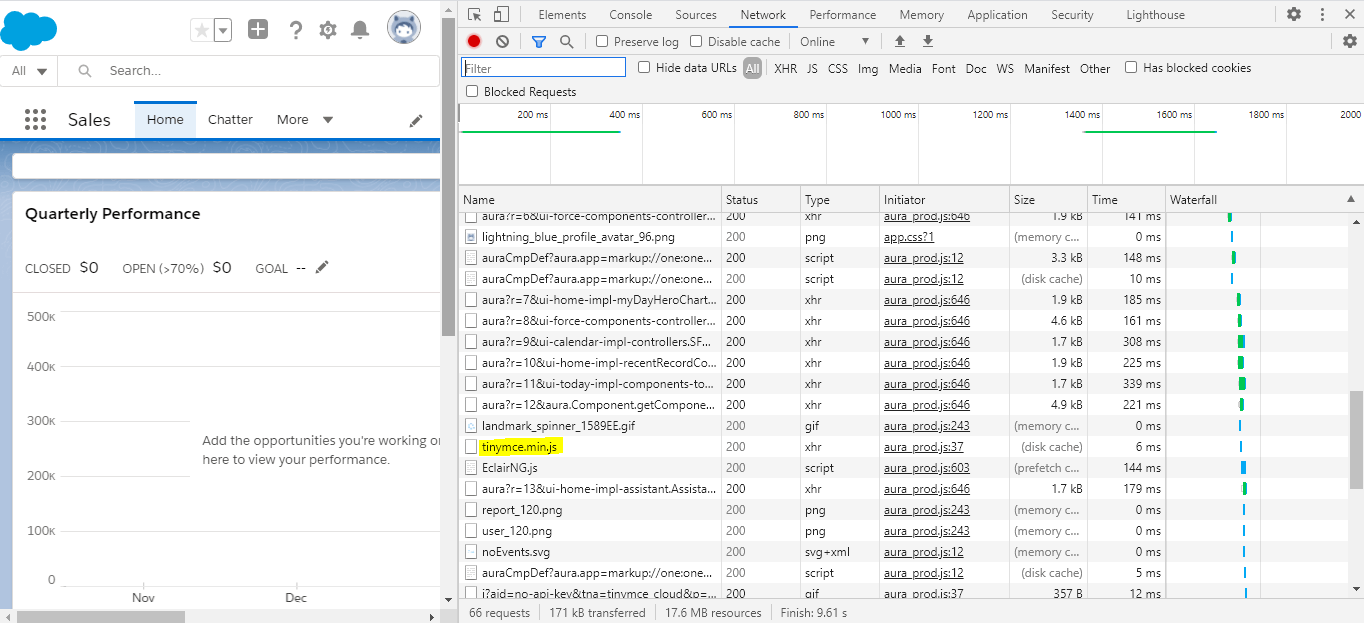Switch to the Elements panel
This screenshot has height=623, width=1364.
coord(562,15)
